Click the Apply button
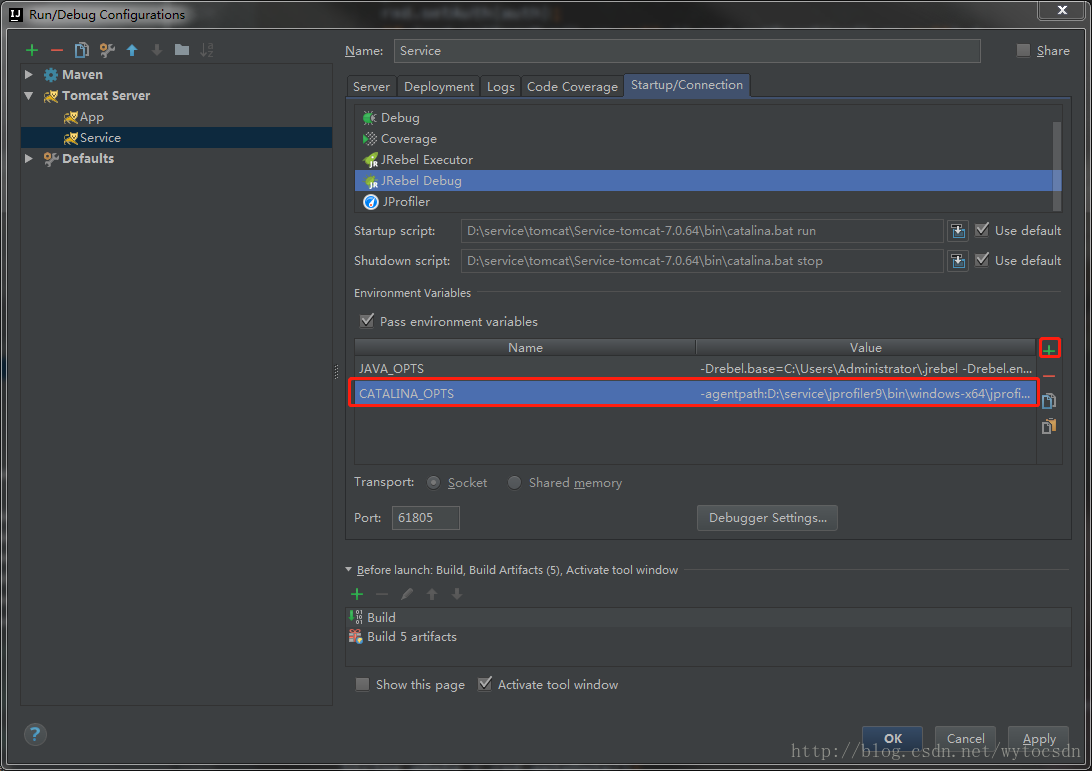This screenshot has height=771, width=1092. 1039,738
